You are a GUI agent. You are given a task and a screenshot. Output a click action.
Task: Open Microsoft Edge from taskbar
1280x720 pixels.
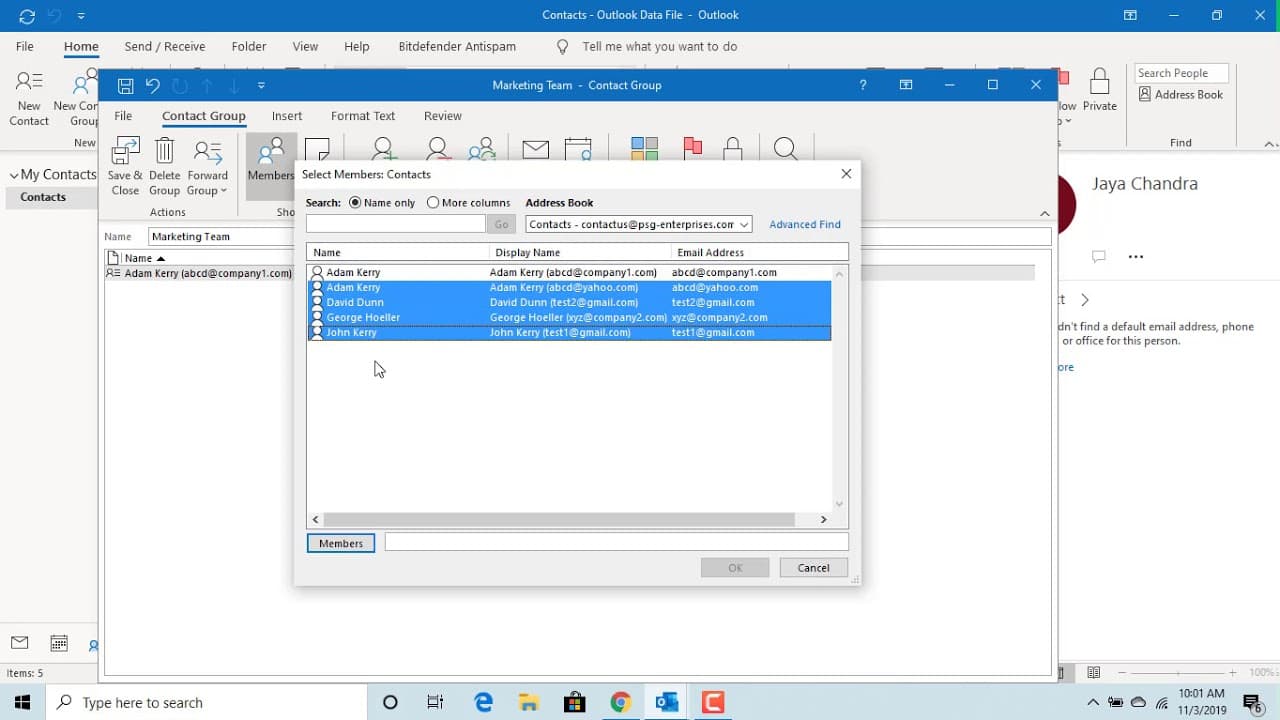tap(484, 702)
